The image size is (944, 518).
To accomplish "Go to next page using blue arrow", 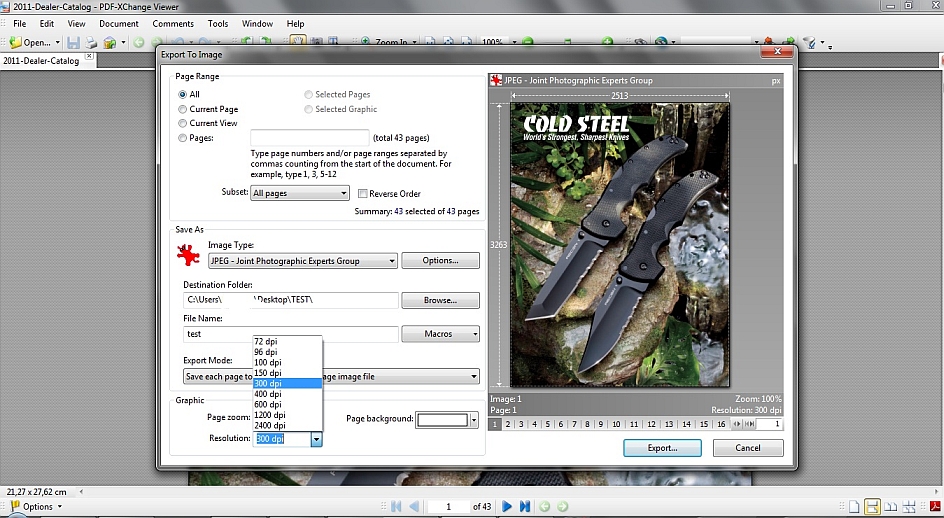I will (507, 507).
